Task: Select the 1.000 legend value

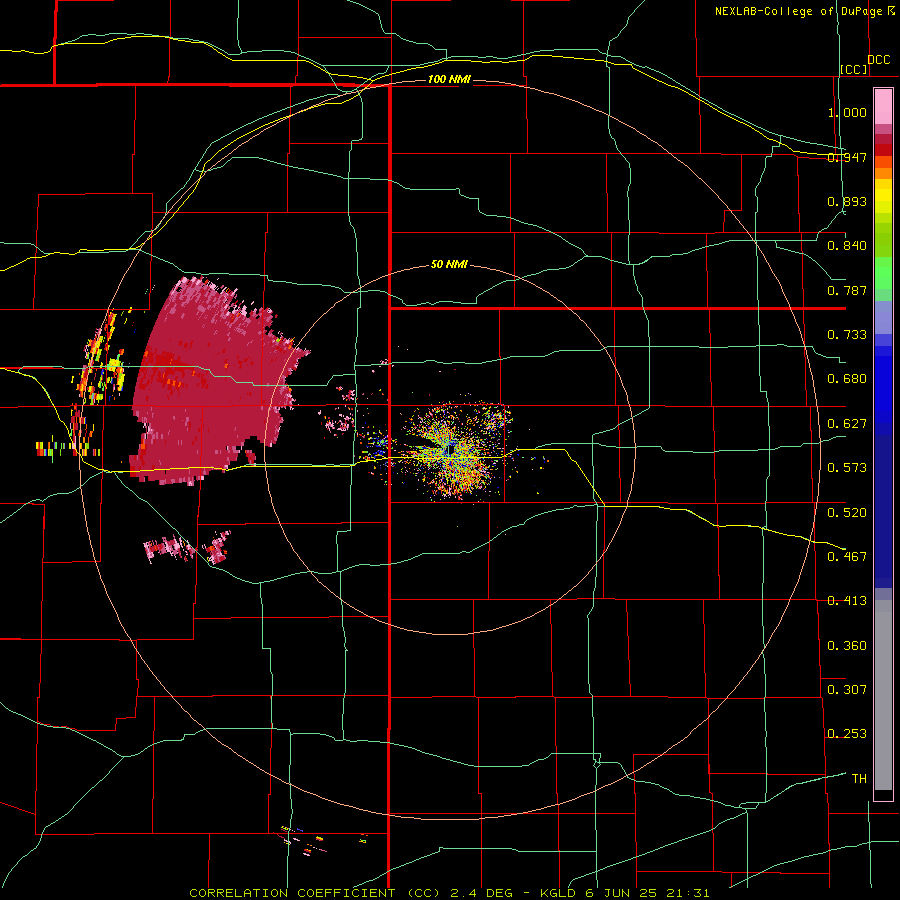Action: [x=847, y=112]
